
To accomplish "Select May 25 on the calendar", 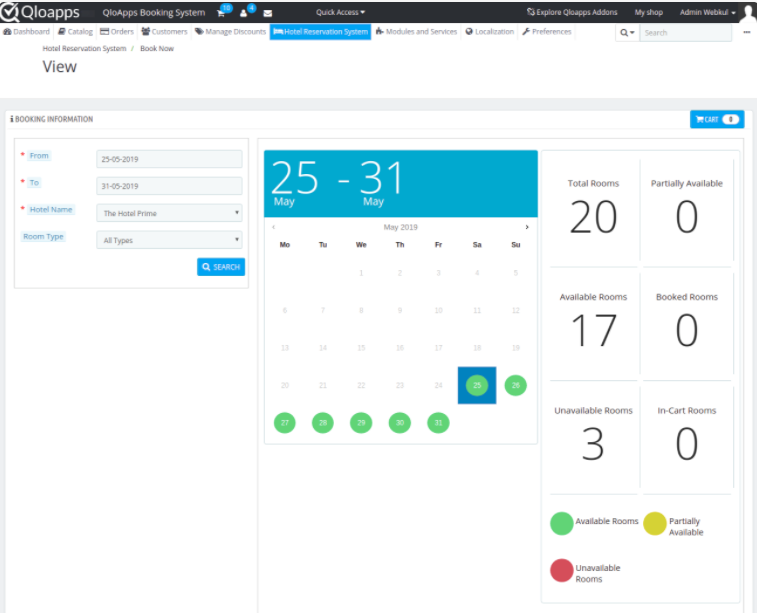I will 477,385.
